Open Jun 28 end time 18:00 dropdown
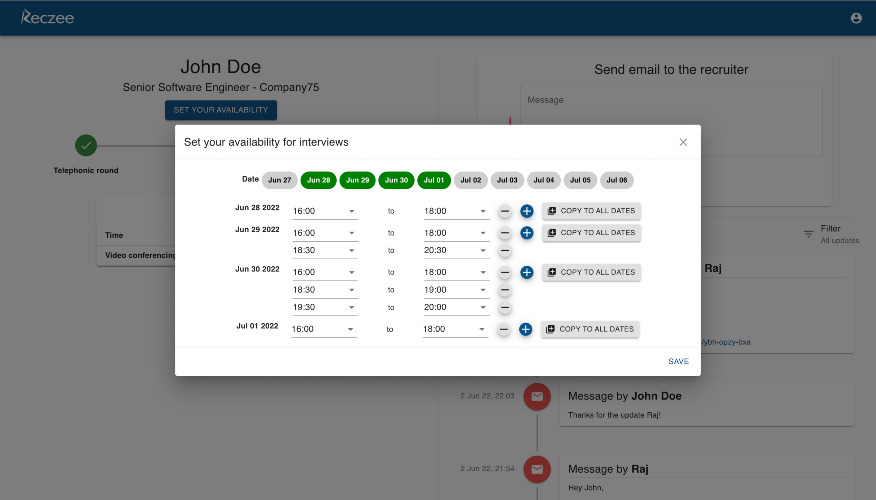 pos(456,211)
